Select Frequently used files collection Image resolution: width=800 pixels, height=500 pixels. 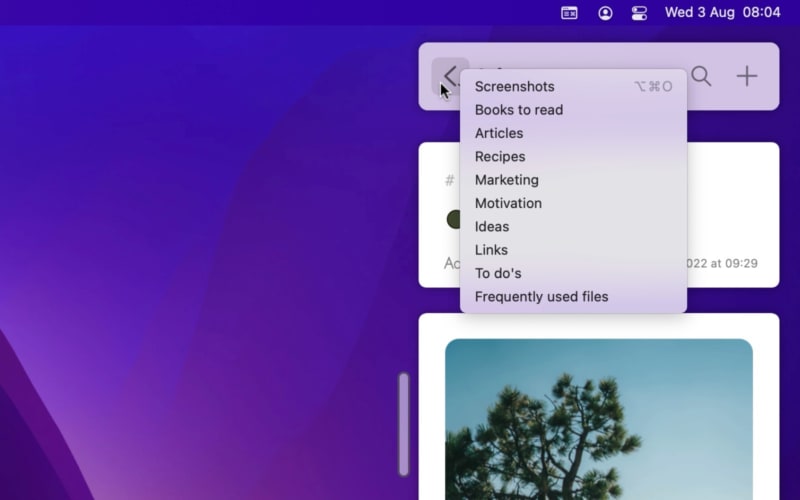[573, 296]
